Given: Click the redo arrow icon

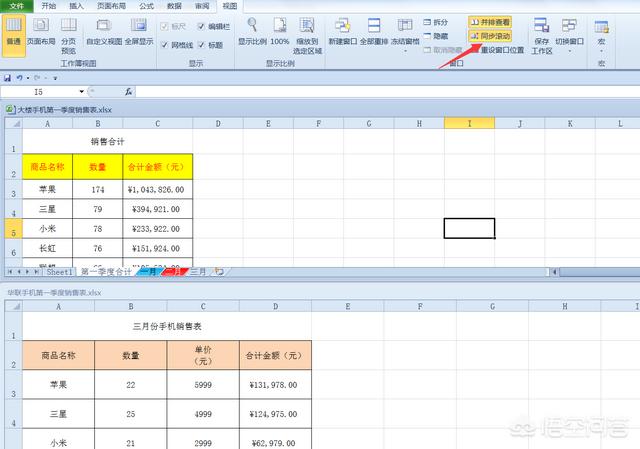Looking at the screenshot, I should coord(37,78).
